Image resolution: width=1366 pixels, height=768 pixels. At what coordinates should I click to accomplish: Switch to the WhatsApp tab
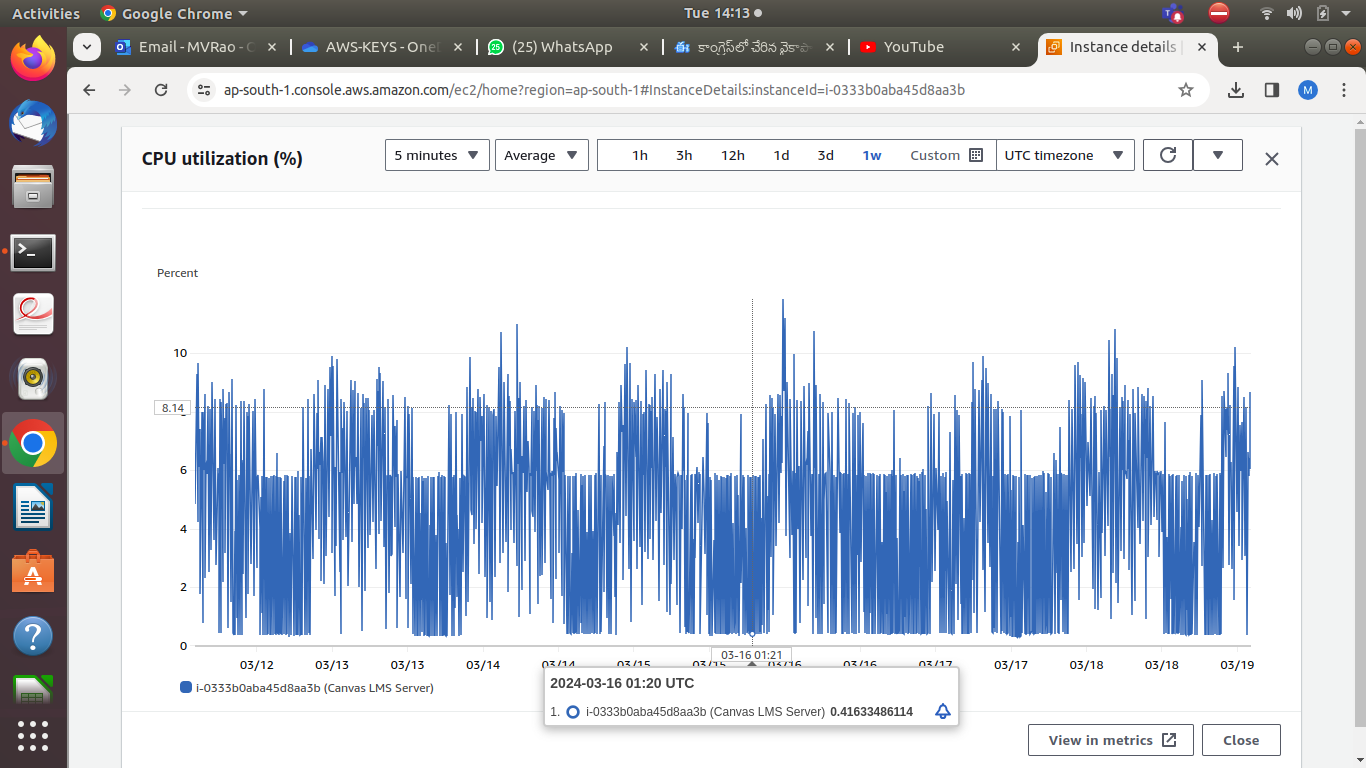point(562,47)
